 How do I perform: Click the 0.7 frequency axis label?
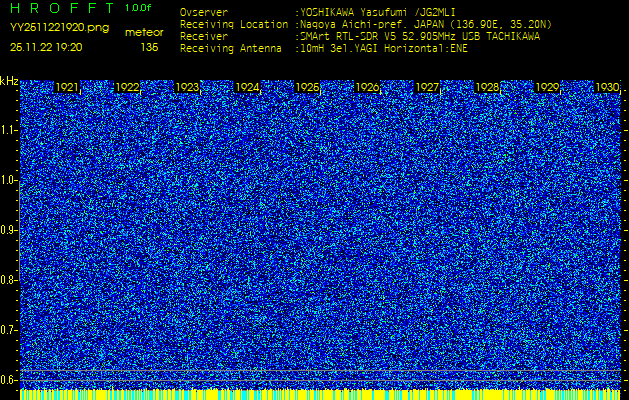click(x=8, y=330)
